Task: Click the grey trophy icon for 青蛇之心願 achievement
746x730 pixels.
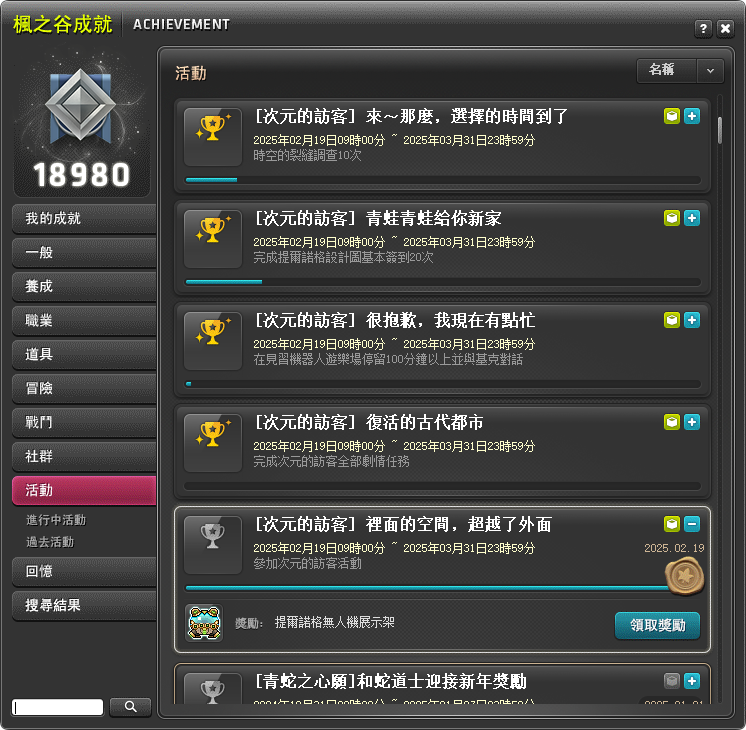Action: [x=213, y=689]
